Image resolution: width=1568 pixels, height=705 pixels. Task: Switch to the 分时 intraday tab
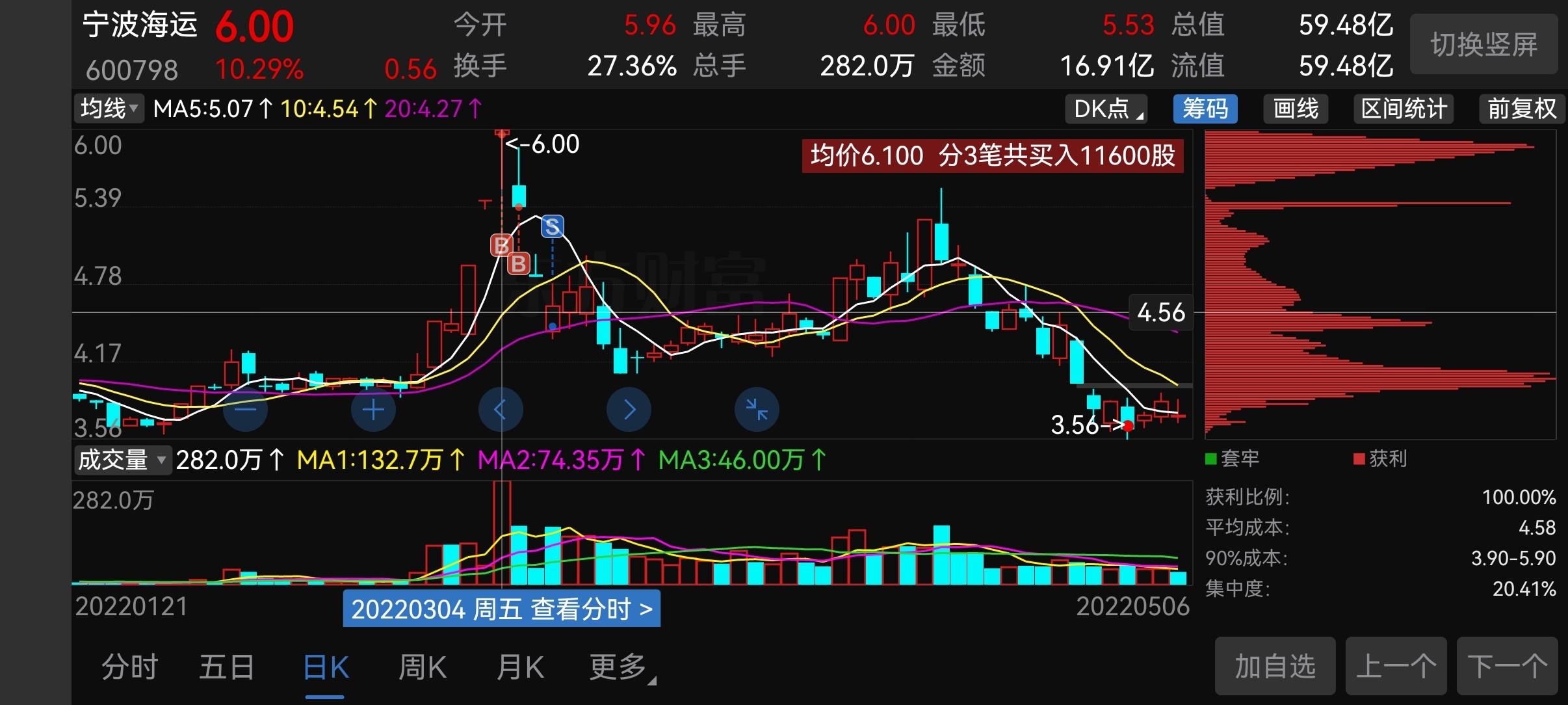[129, 667]
